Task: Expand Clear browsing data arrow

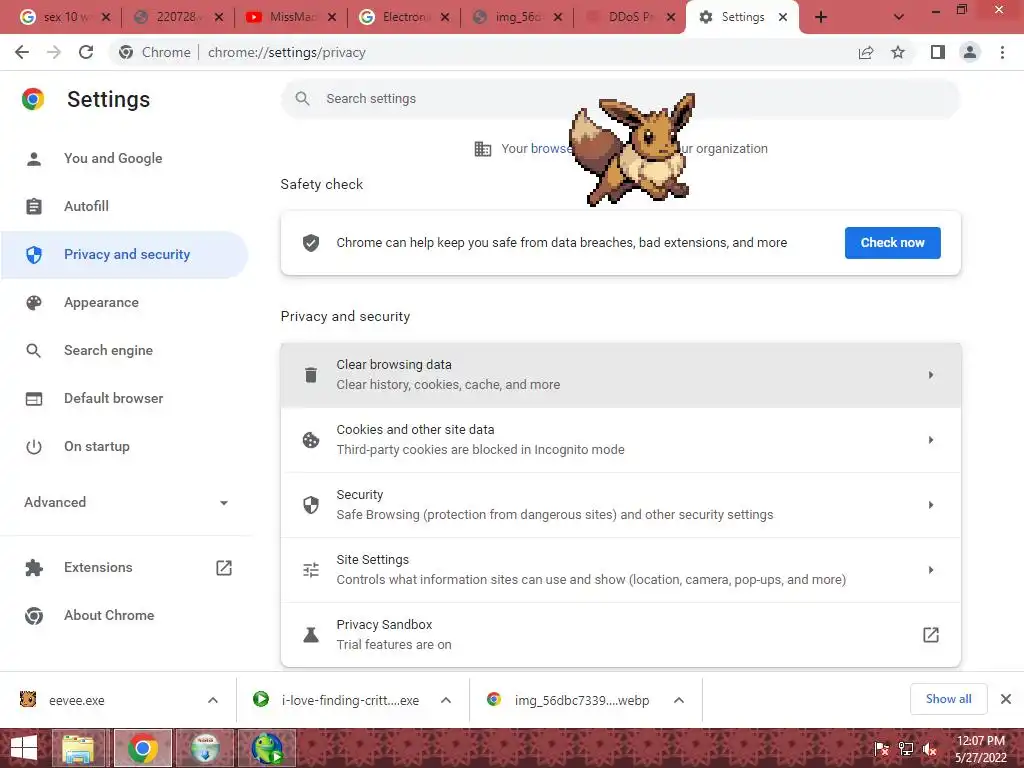Action: click(x=931, y=375)
